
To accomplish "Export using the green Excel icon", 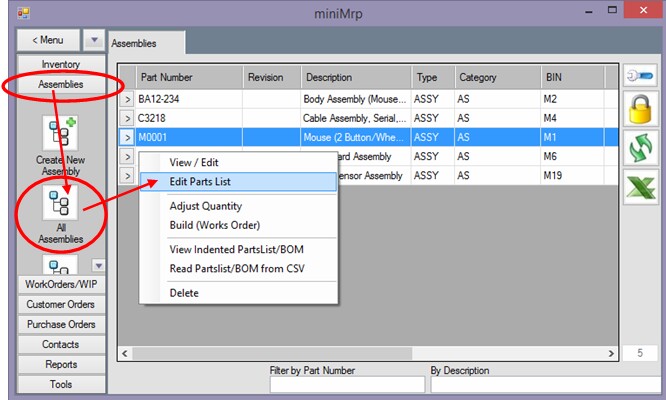I will coord(640,186).
